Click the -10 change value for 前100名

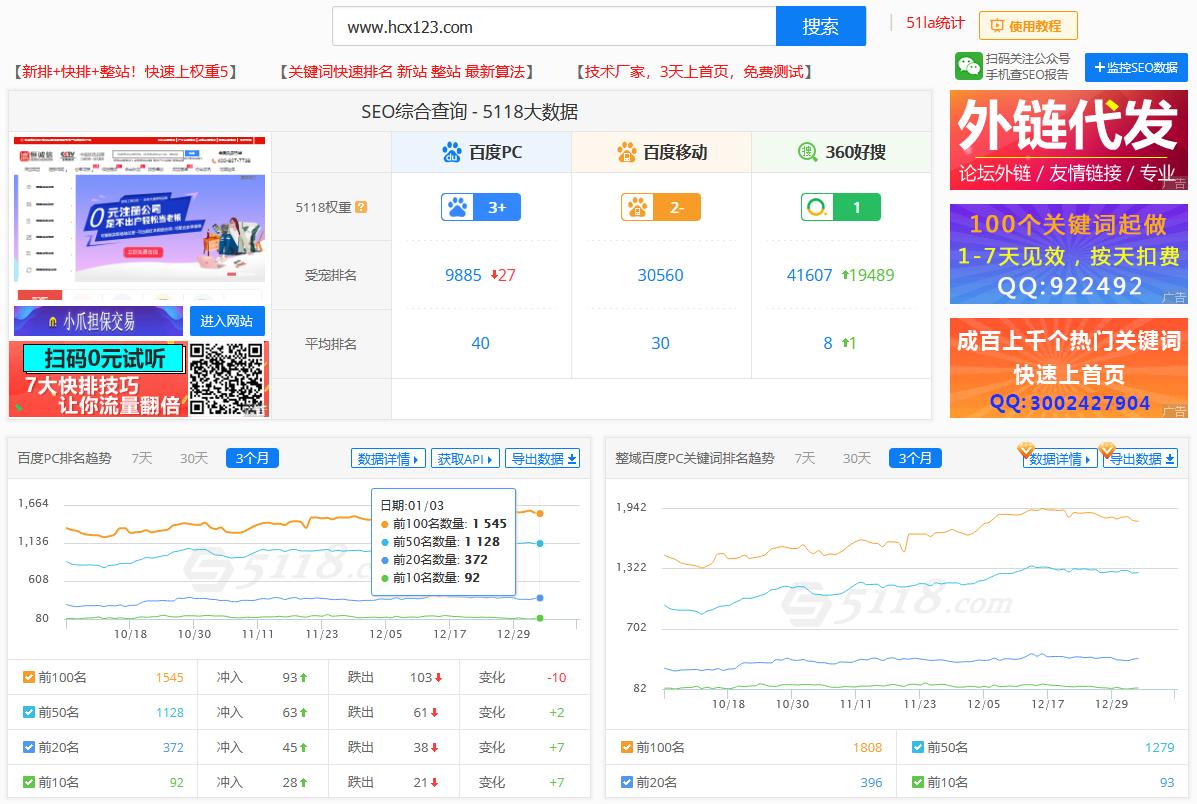(557, 677)
